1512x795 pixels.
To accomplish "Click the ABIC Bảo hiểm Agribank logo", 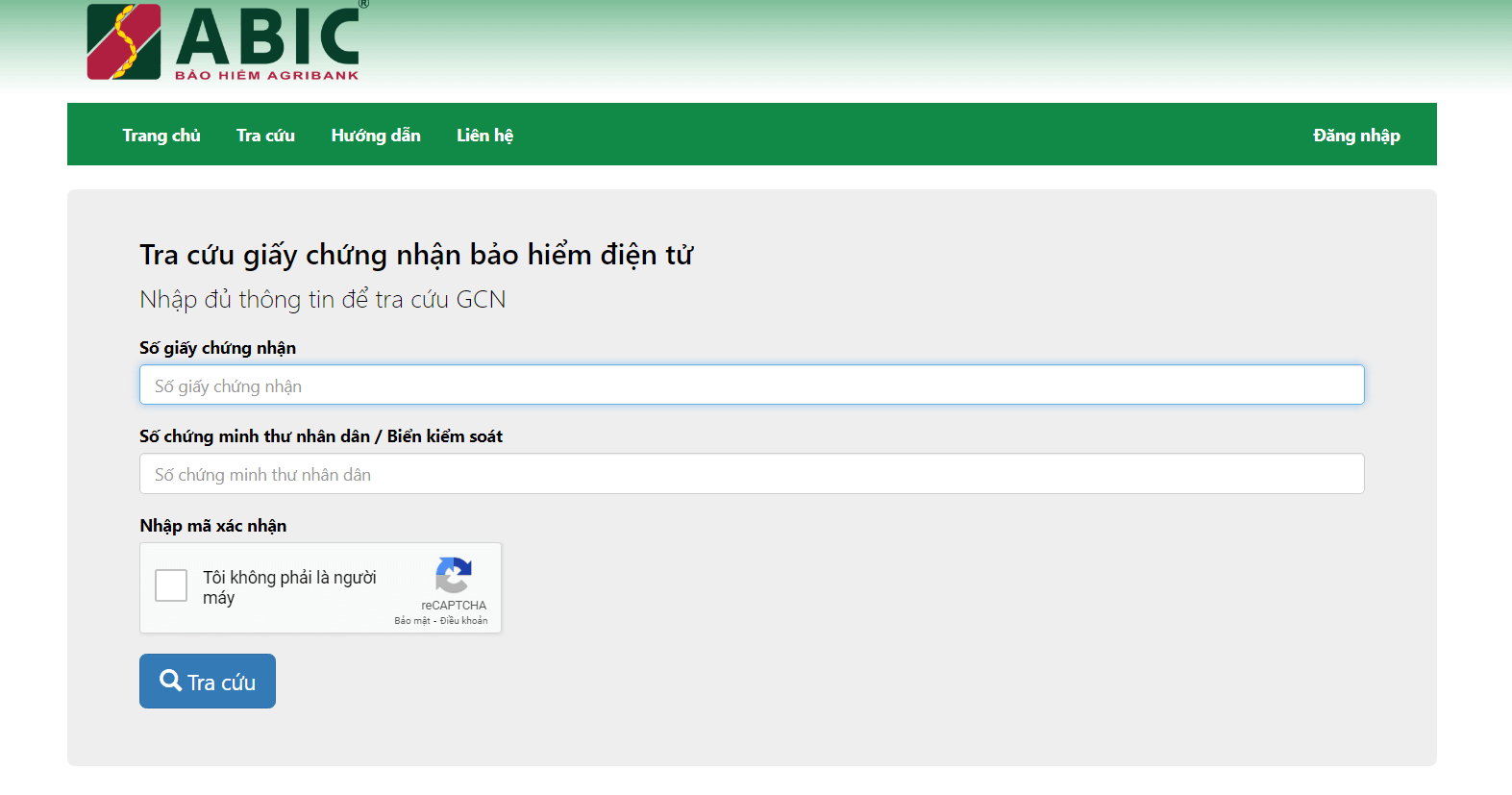I will click(228, 41).
